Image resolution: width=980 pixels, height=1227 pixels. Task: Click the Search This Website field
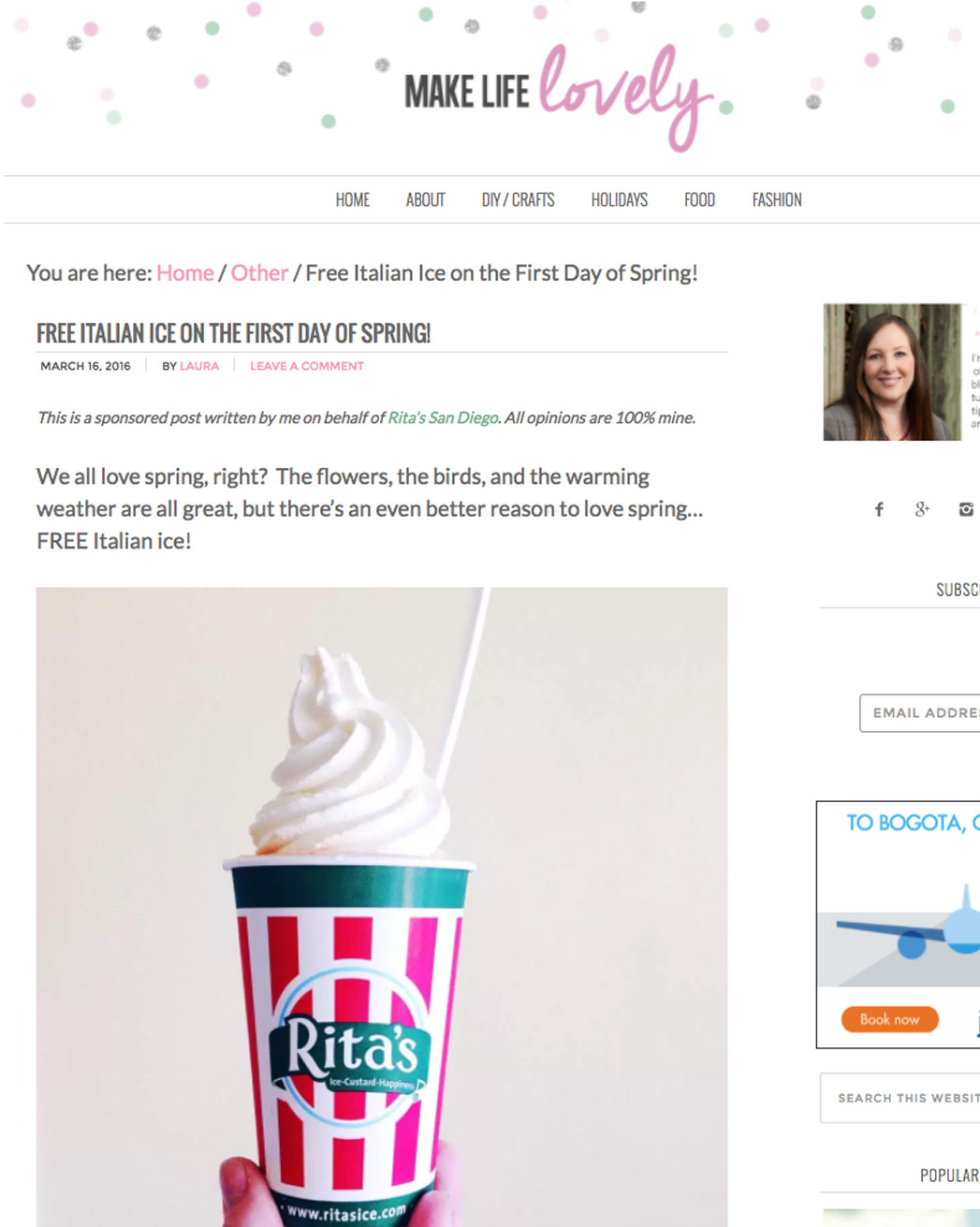pyautogui.click(x=900, y=1098)
